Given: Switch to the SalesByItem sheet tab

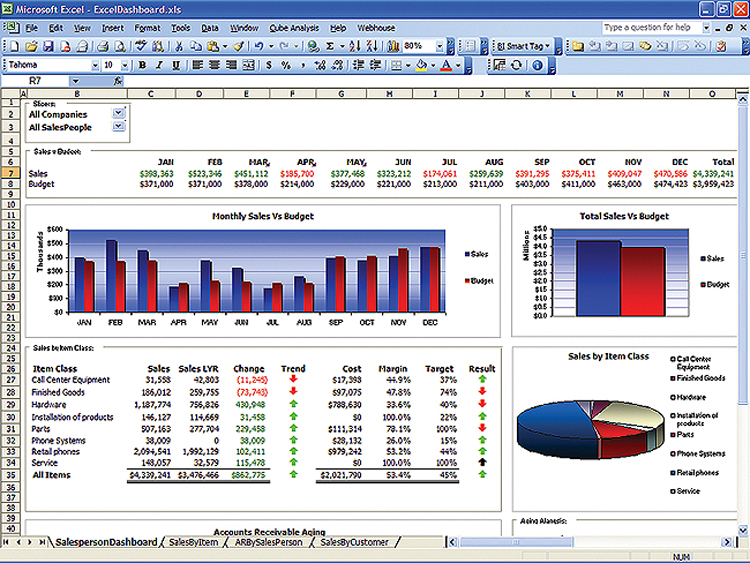Looking at the screenshot, I should pos(193,542).
